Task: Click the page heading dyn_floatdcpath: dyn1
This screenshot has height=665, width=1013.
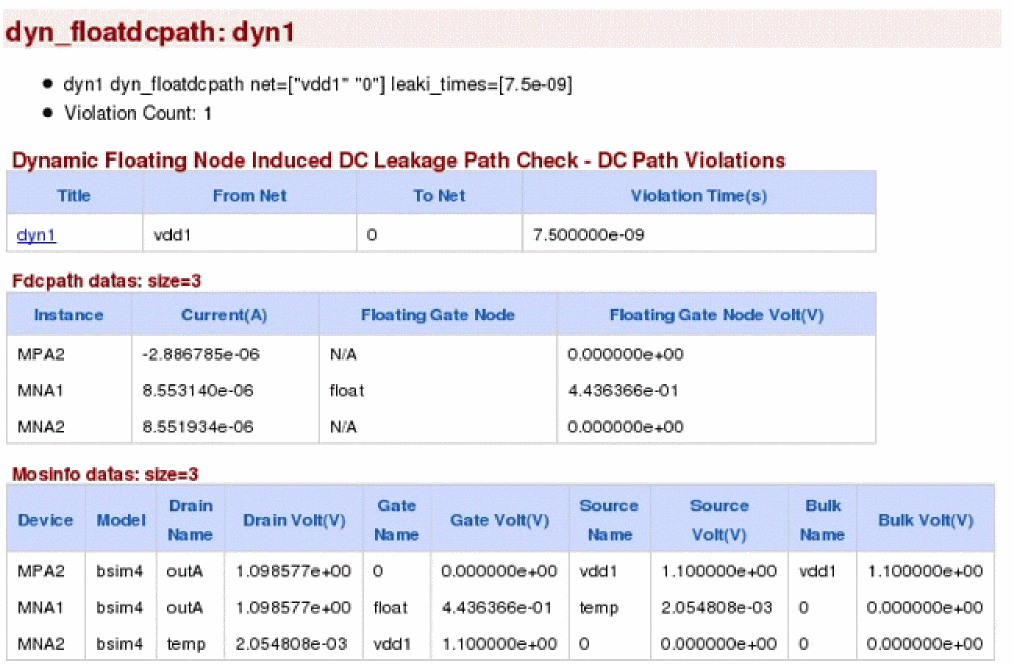Action: 150,31
